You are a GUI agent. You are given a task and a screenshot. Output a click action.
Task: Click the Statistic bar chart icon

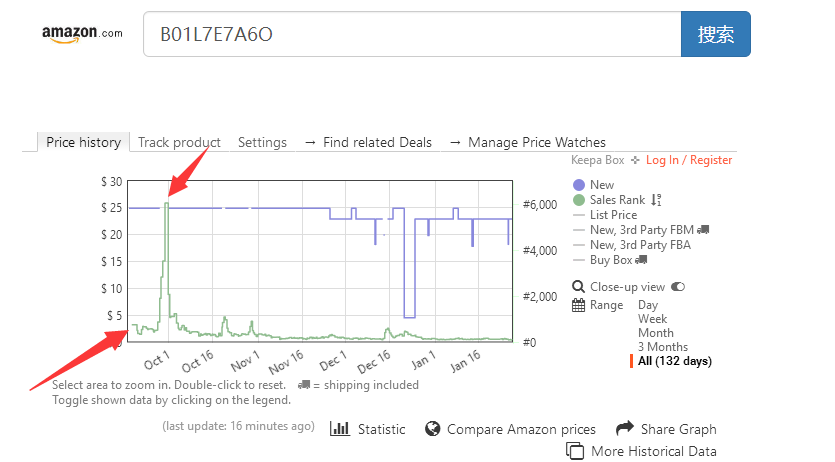click(x=340, y=428)
